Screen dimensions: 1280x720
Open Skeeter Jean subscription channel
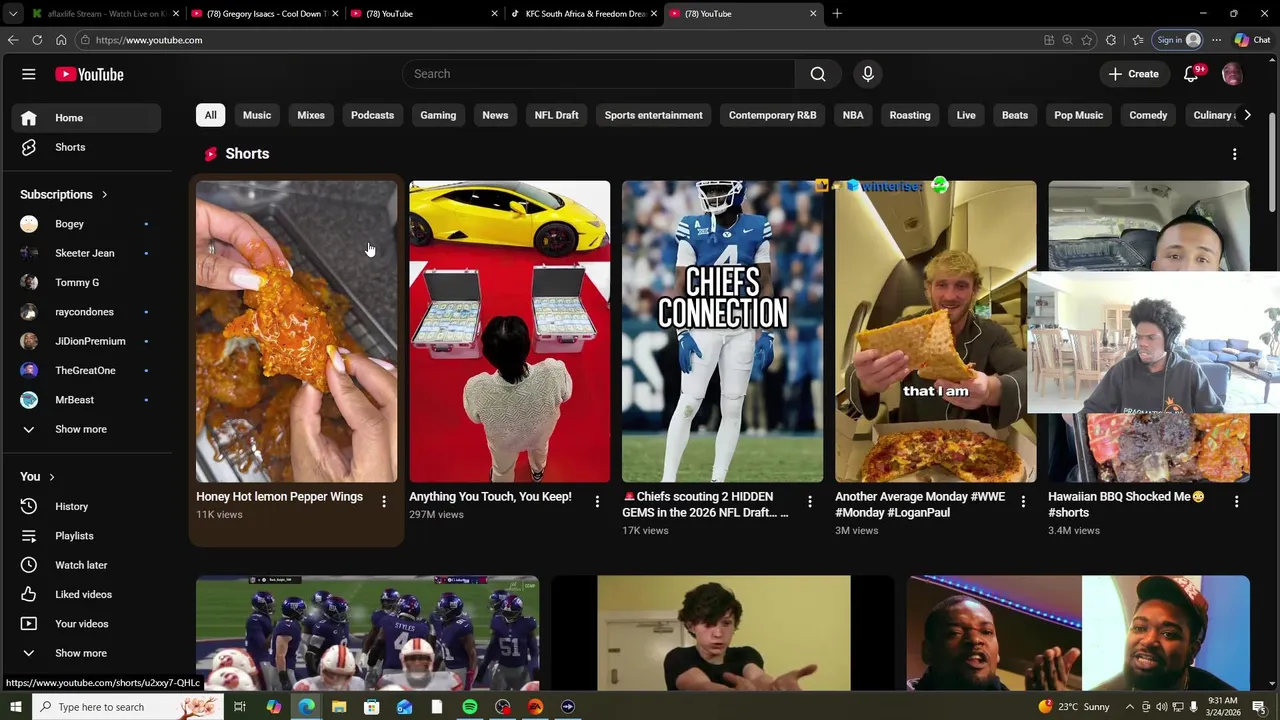click(87, 253)
